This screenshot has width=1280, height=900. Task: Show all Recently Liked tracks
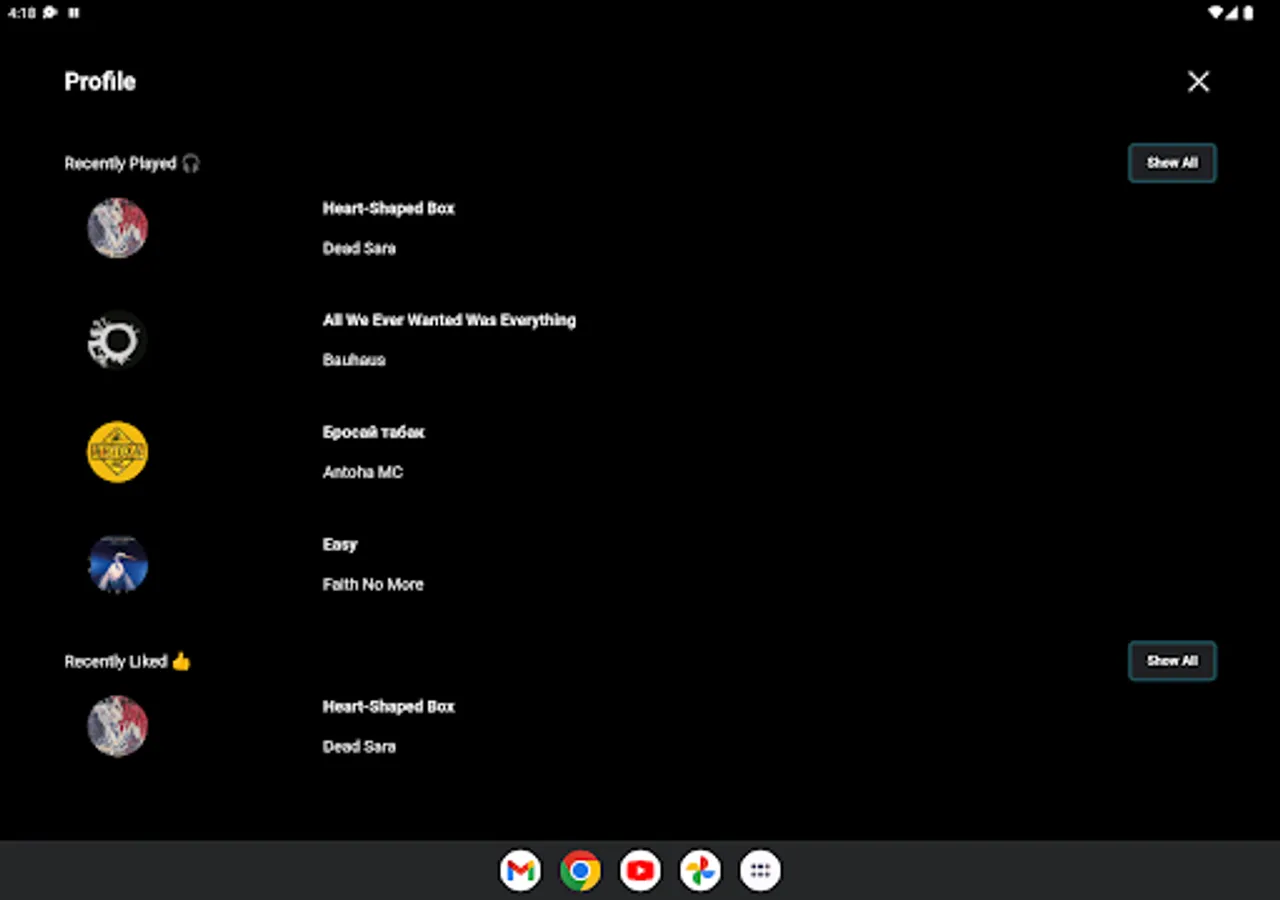pyautogui.click(x=1172, y=661)
